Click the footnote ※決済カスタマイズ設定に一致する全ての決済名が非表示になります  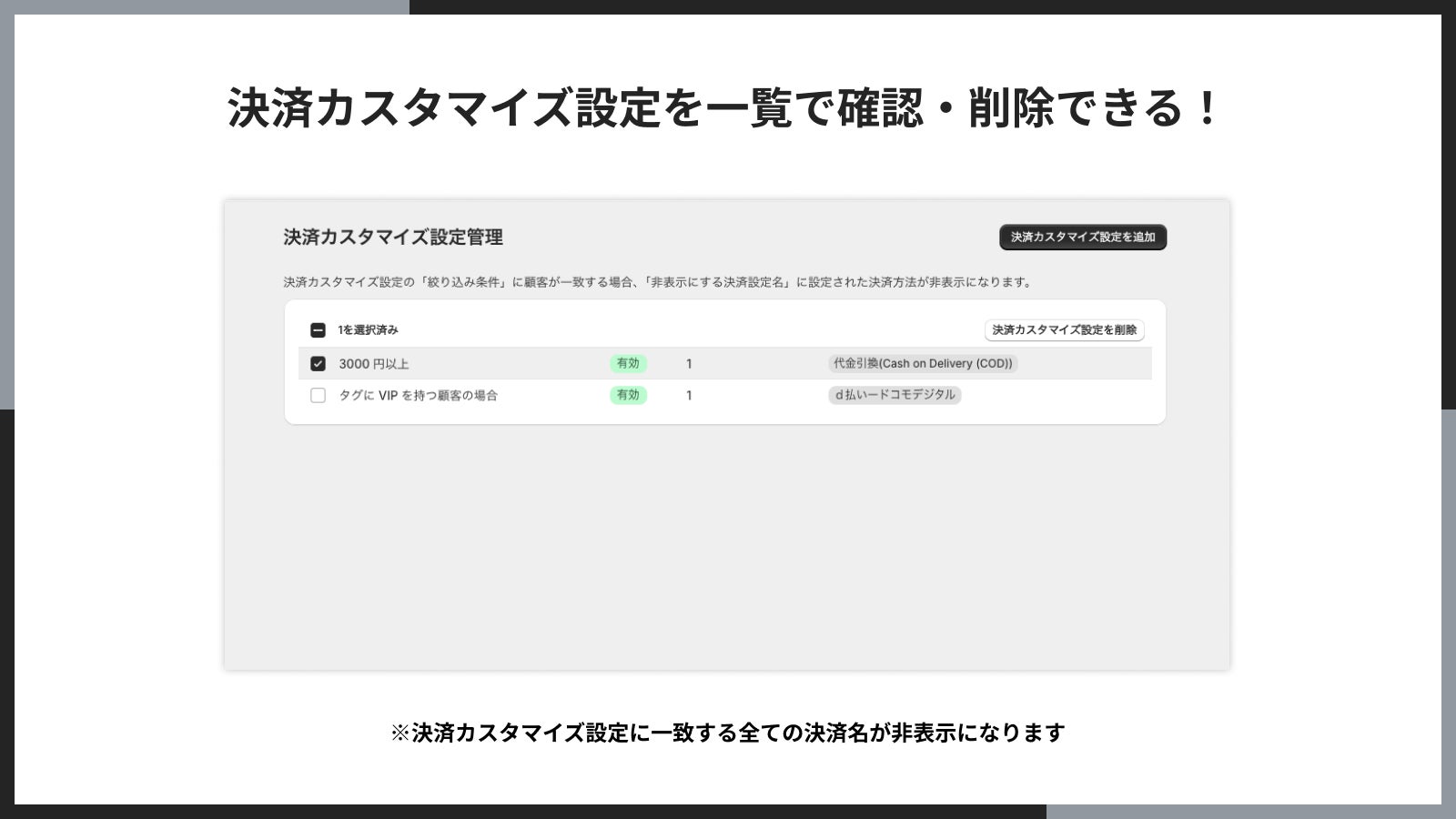[727, 733]
